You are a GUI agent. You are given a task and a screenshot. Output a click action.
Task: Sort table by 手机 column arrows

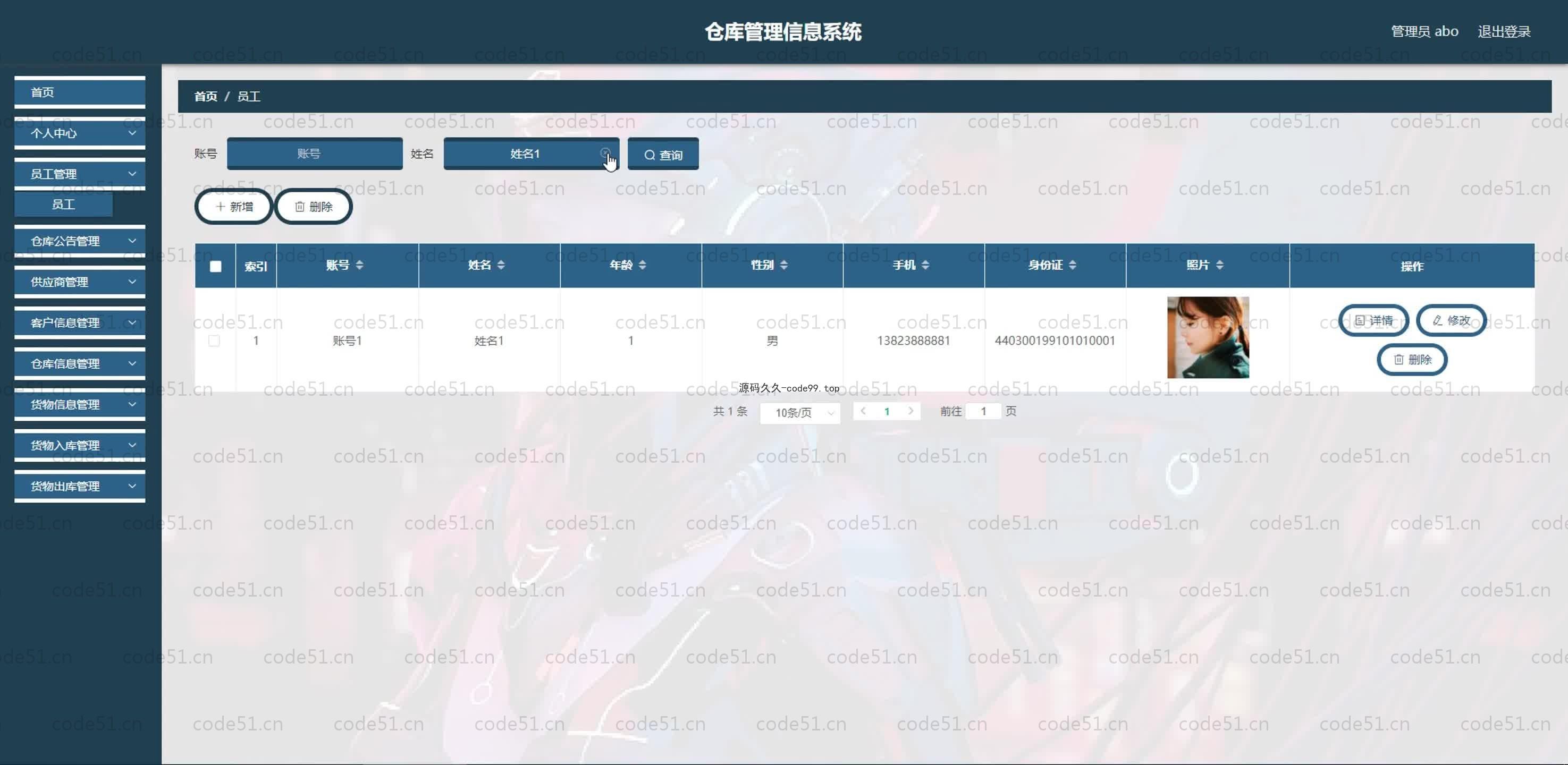pyautogui.click(x=925, y=265)
